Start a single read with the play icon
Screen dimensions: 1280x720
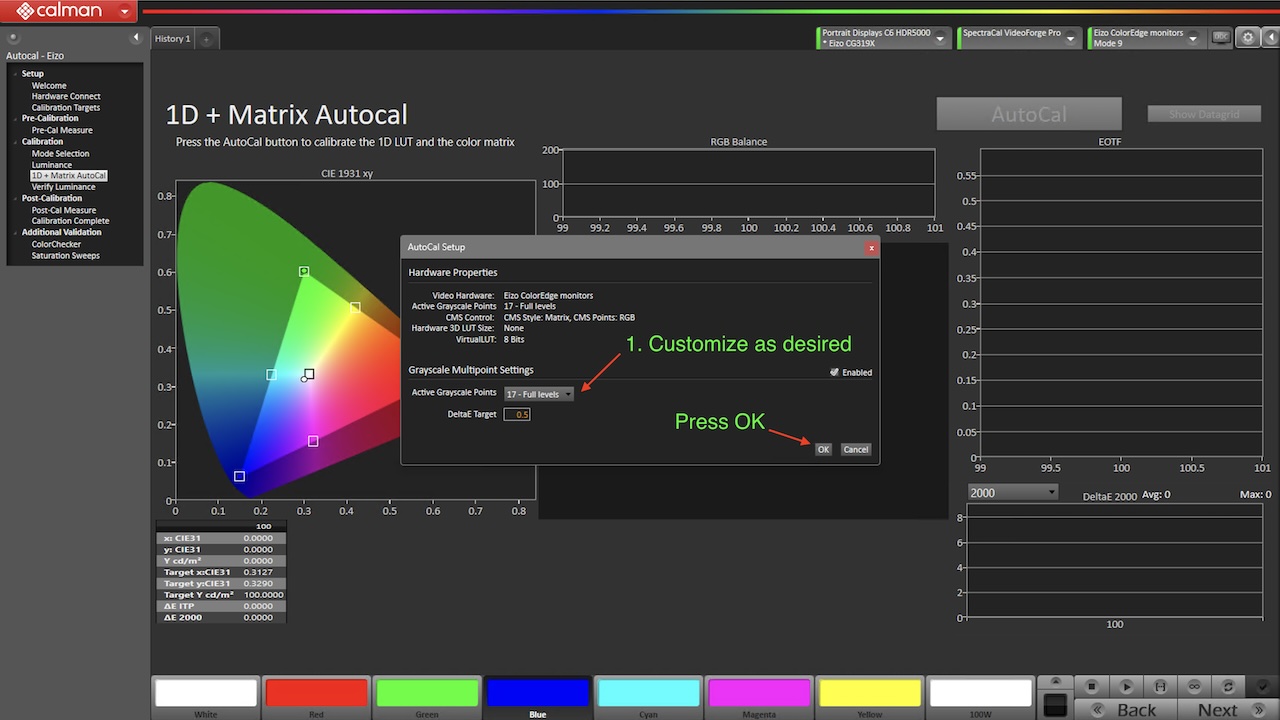[1126, 687]
